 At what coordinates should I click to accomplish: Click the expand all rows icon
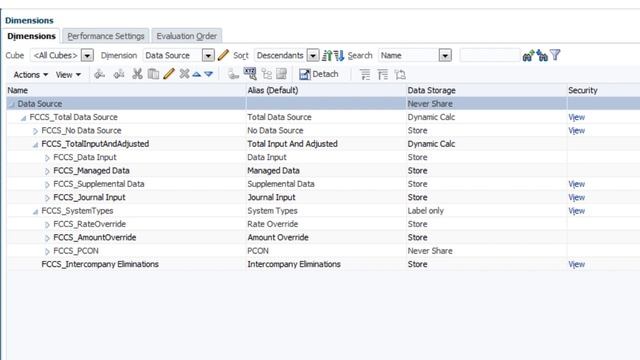point(365,74)
